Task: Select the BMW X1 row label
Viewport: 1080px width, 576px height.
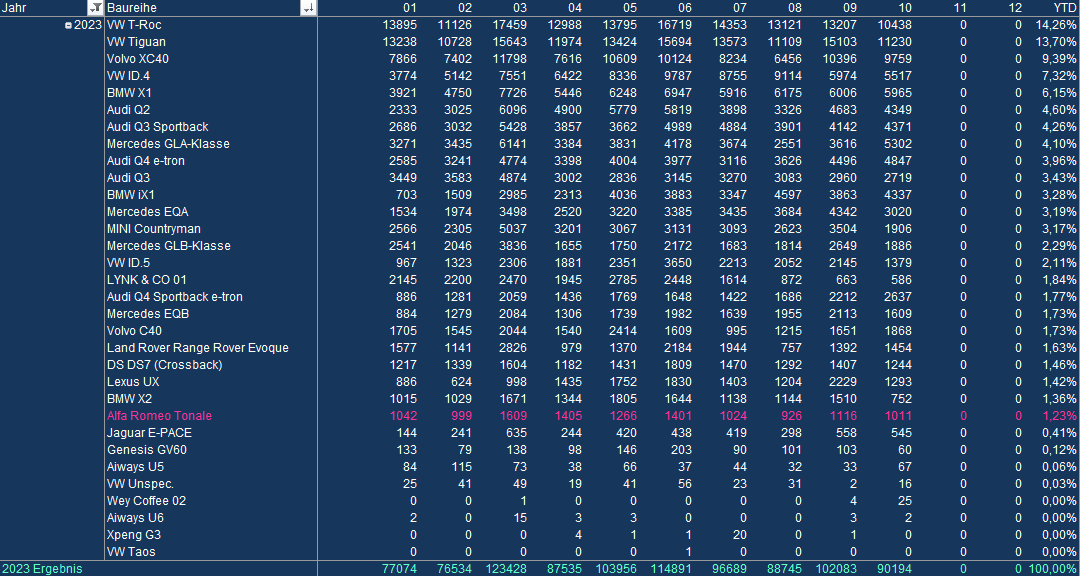Action: [129, 93]
